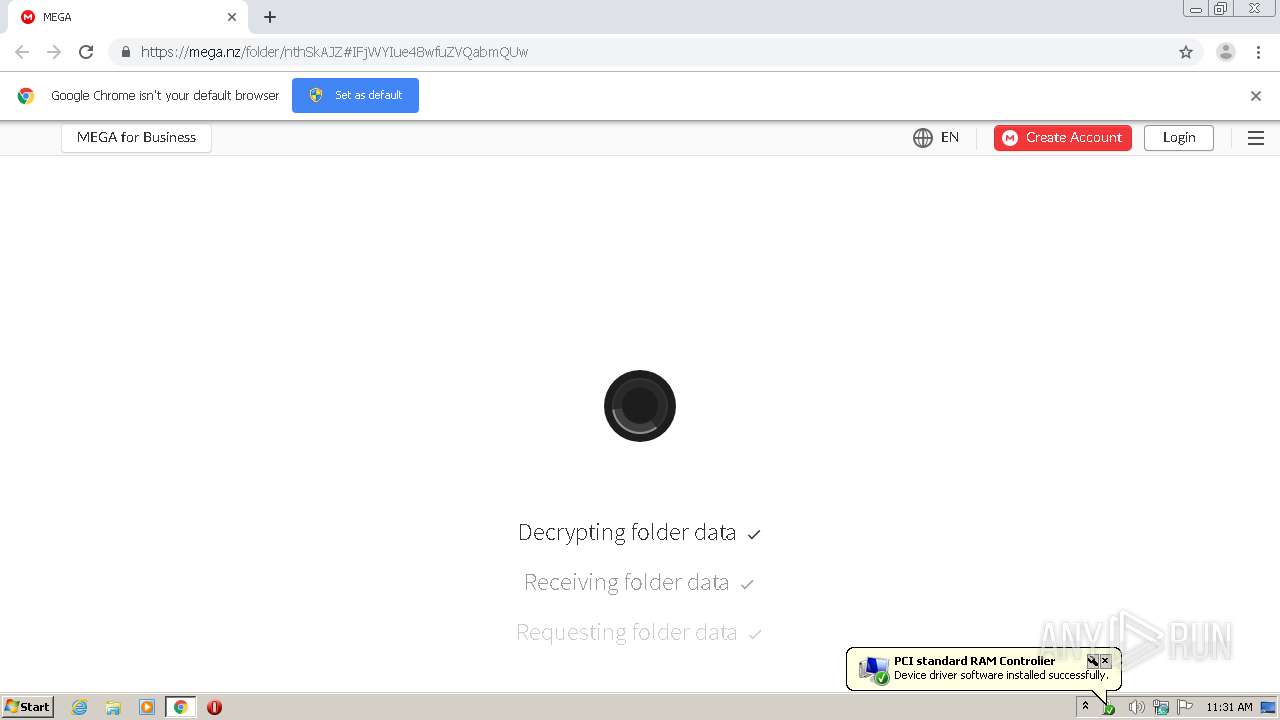Click 'Requesting folder data' text
This screenshot has height=720, width=1280.
click(x=627, y=632)
